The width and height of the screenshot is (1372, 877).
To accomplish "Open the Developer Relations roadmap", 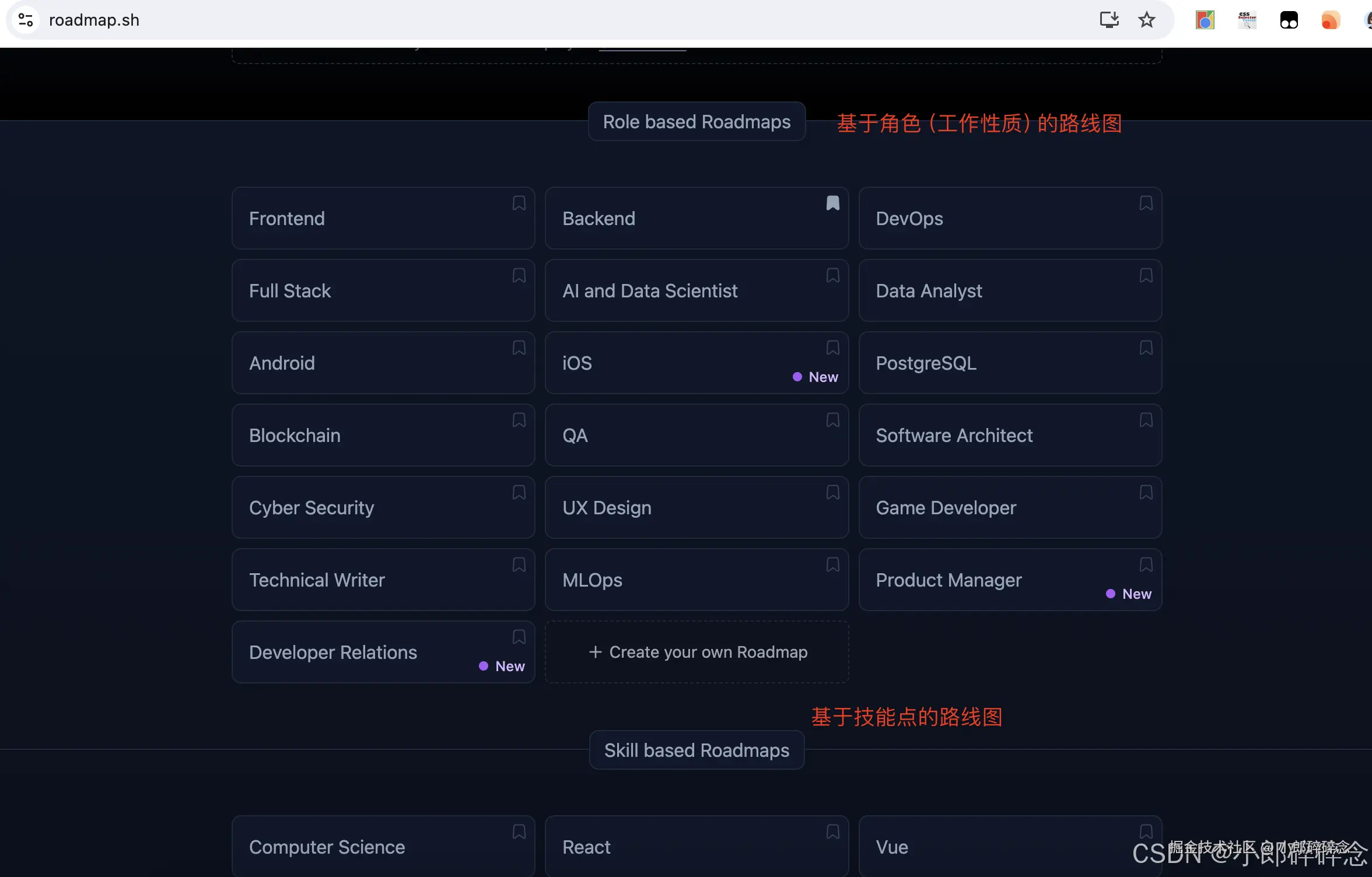I will coord(332,653).
